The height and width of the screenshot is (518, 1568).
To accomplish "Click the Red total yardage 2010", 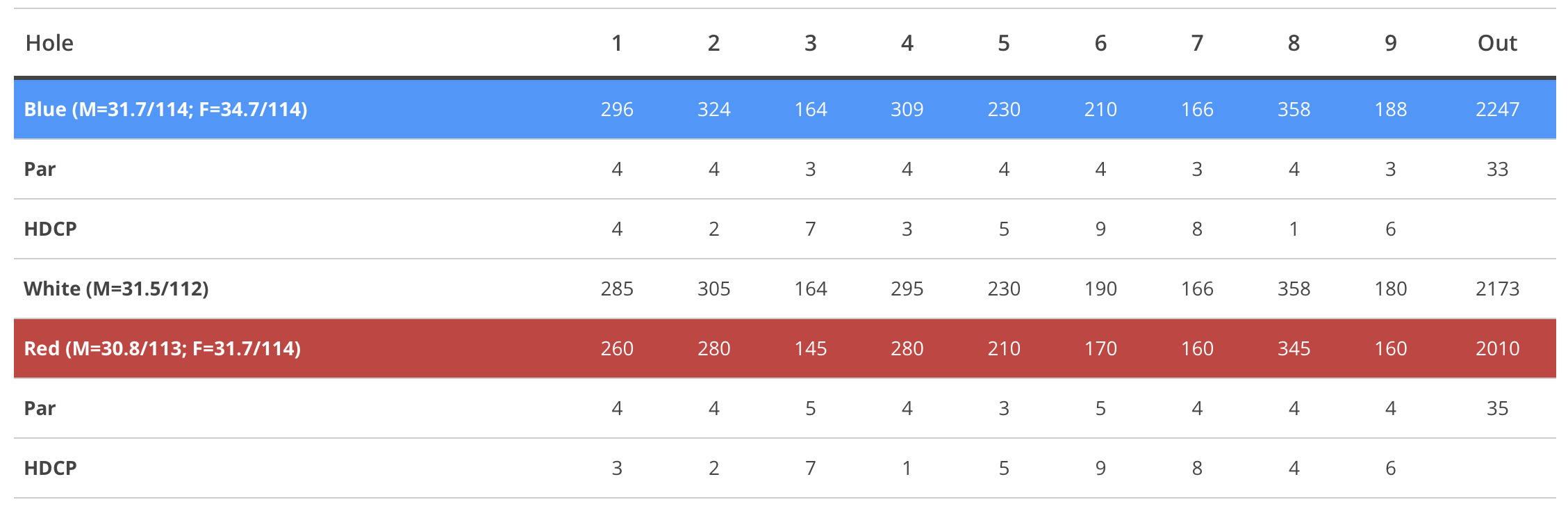I will point(1497,348).
